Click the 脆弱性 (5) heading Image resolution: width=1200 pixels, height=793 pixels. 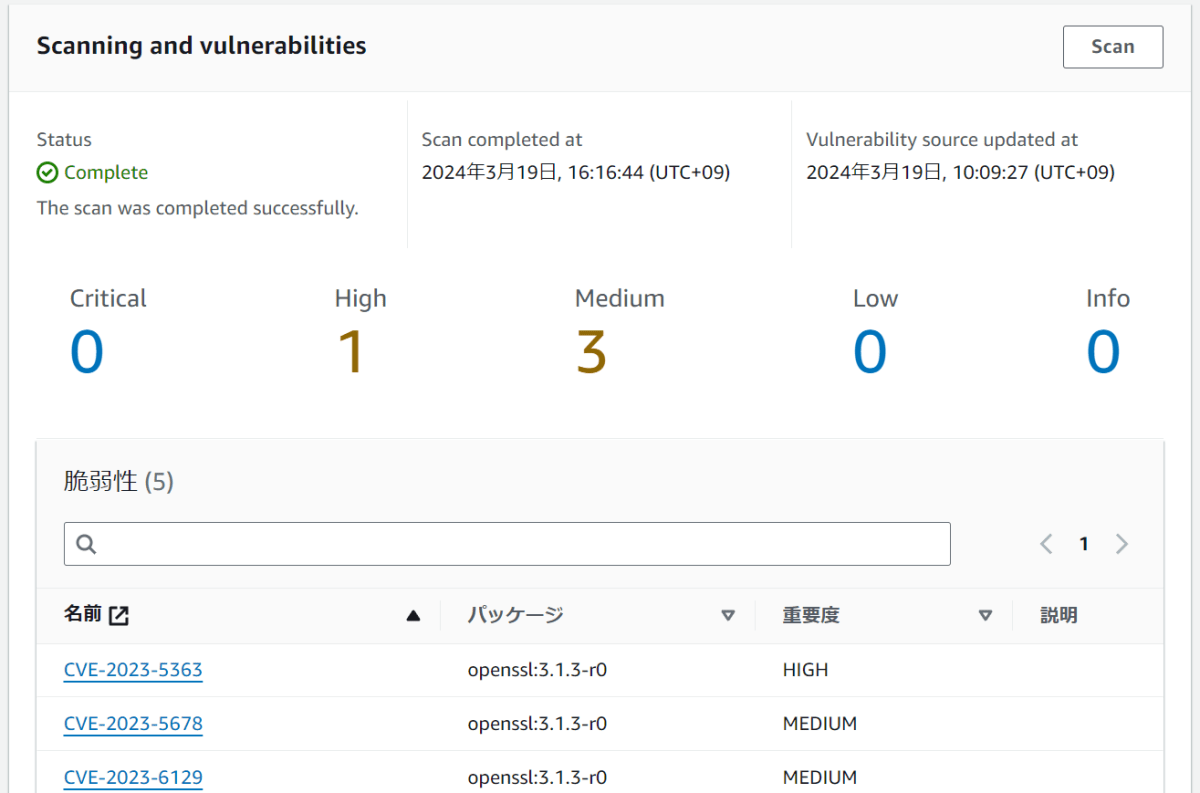point(119,482)
